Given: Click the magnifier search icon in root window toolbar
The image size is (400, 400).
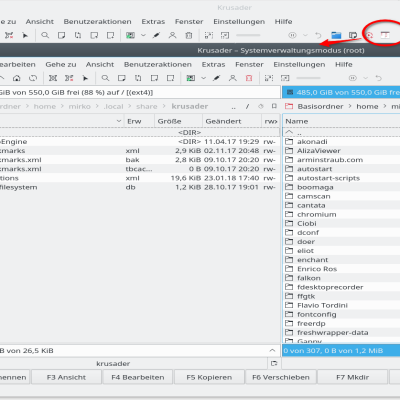Looking at the screenshot, I should [105, 78].
